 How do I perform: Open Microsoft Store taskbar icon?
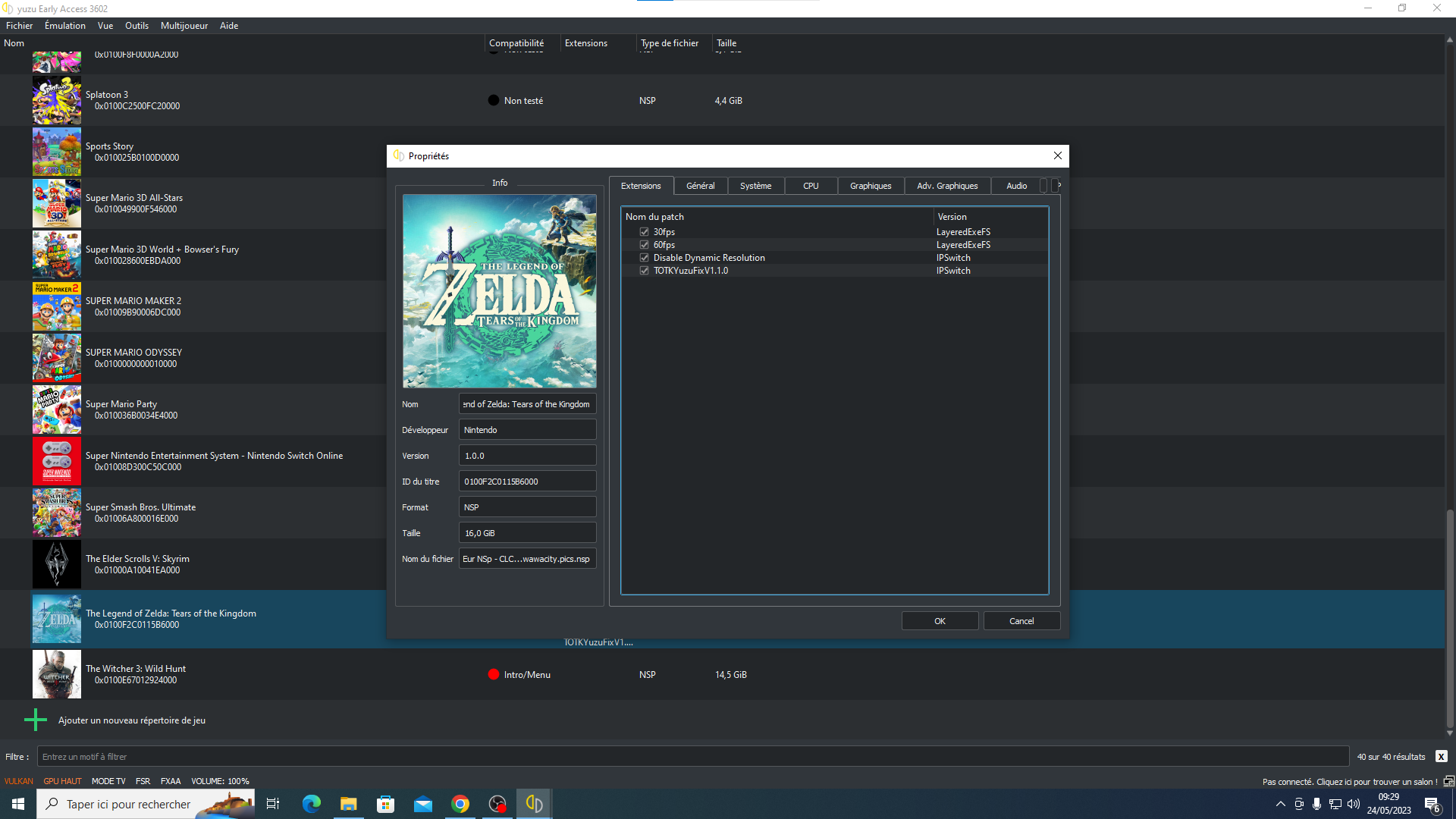click(386, 804)
